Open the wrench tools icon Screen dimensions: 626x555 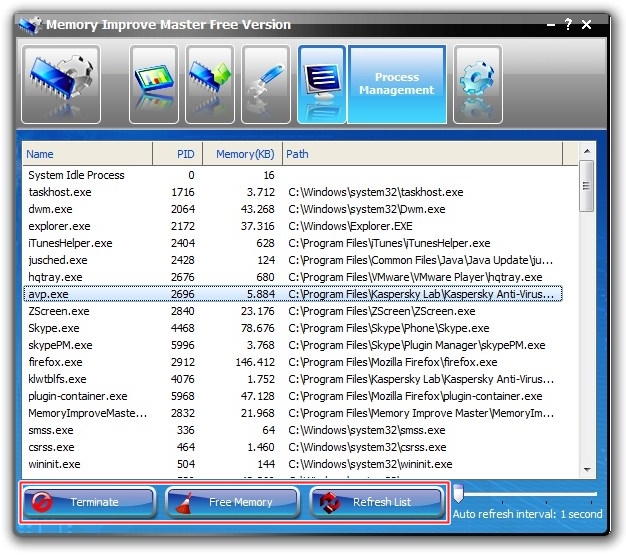[x=265, y=84]
